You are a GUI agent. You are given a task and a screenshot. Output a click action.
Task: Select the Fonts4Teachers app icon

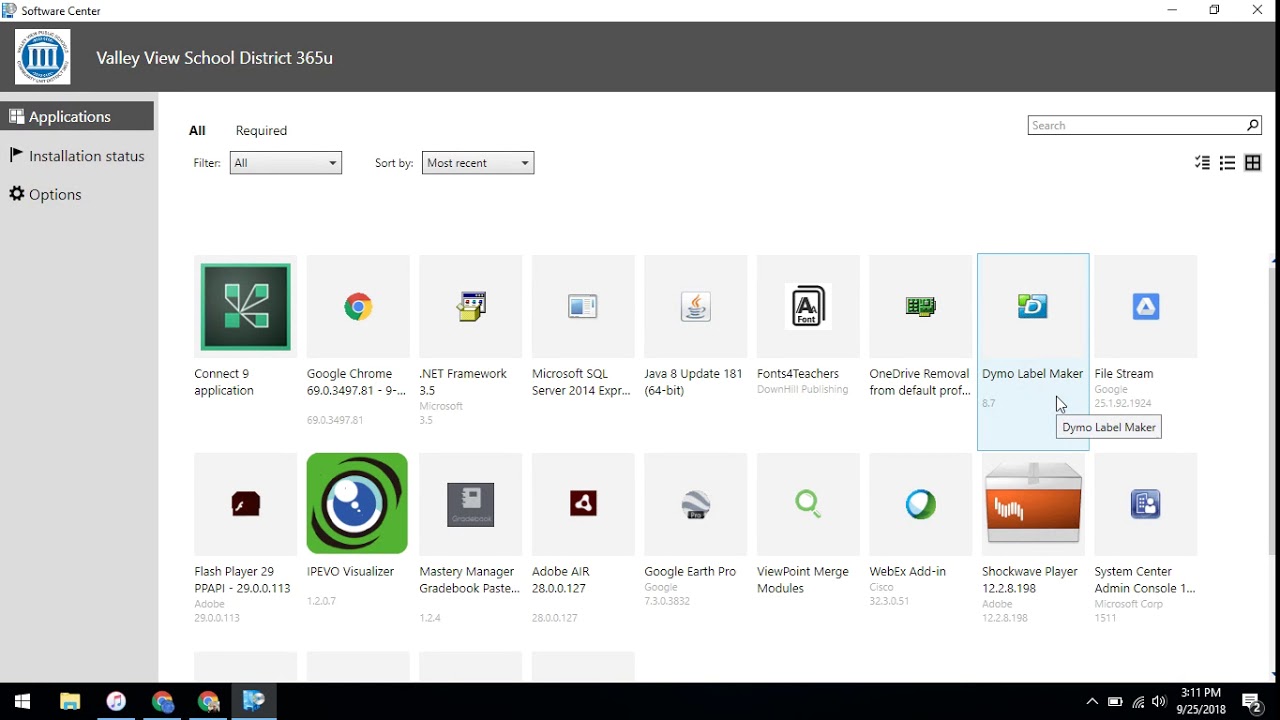[x=808, y=306]
